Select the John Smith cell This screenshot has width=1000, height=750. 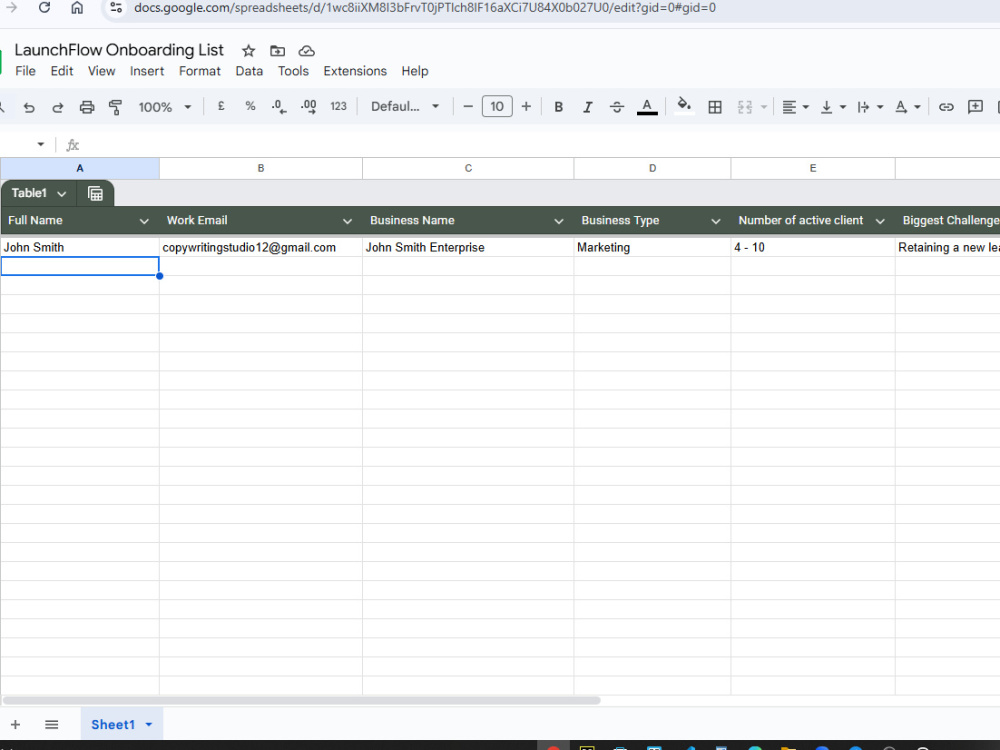tap(80, 247)
